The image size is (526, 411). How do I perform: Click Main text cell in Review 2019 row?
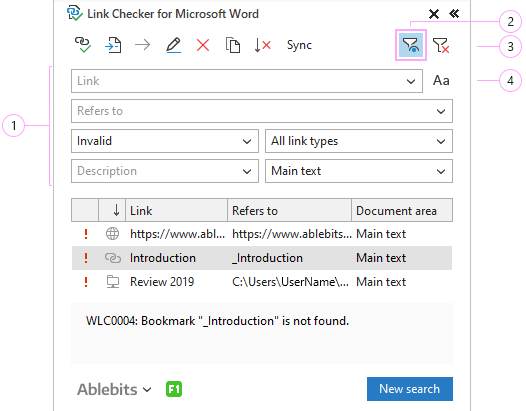(x=381, y=282)
